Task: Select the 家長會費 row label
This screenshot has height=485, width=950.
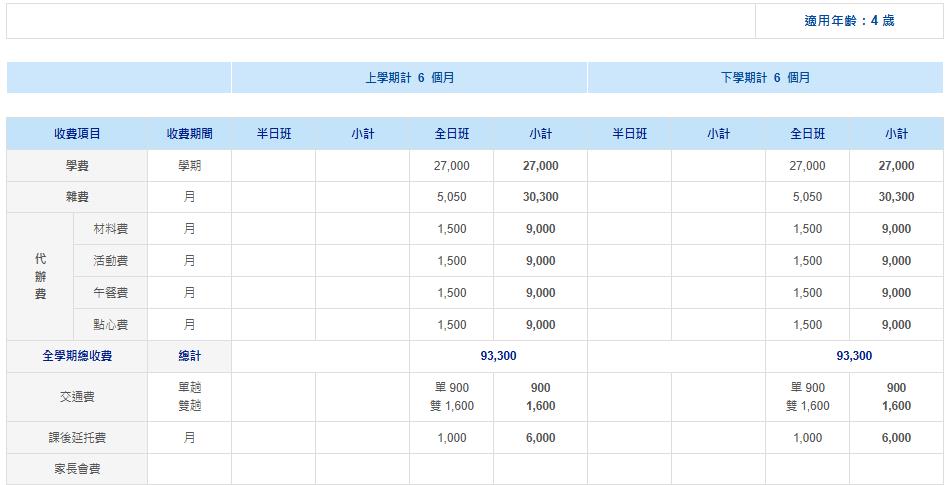Action: coord(77,469)
